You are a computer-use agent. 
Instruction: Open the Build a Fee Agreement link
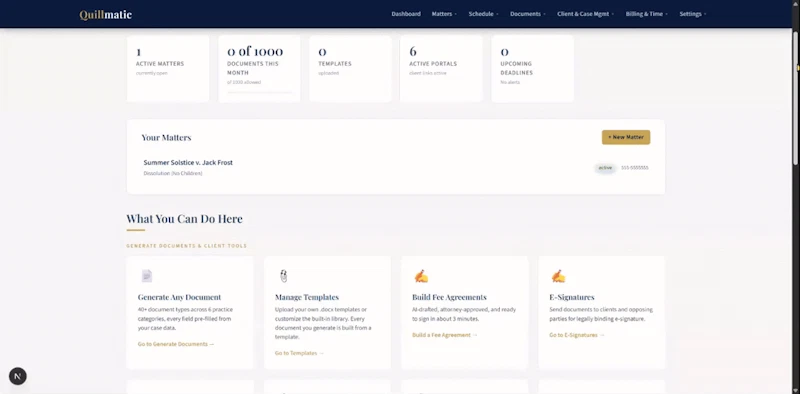(445, 335)
